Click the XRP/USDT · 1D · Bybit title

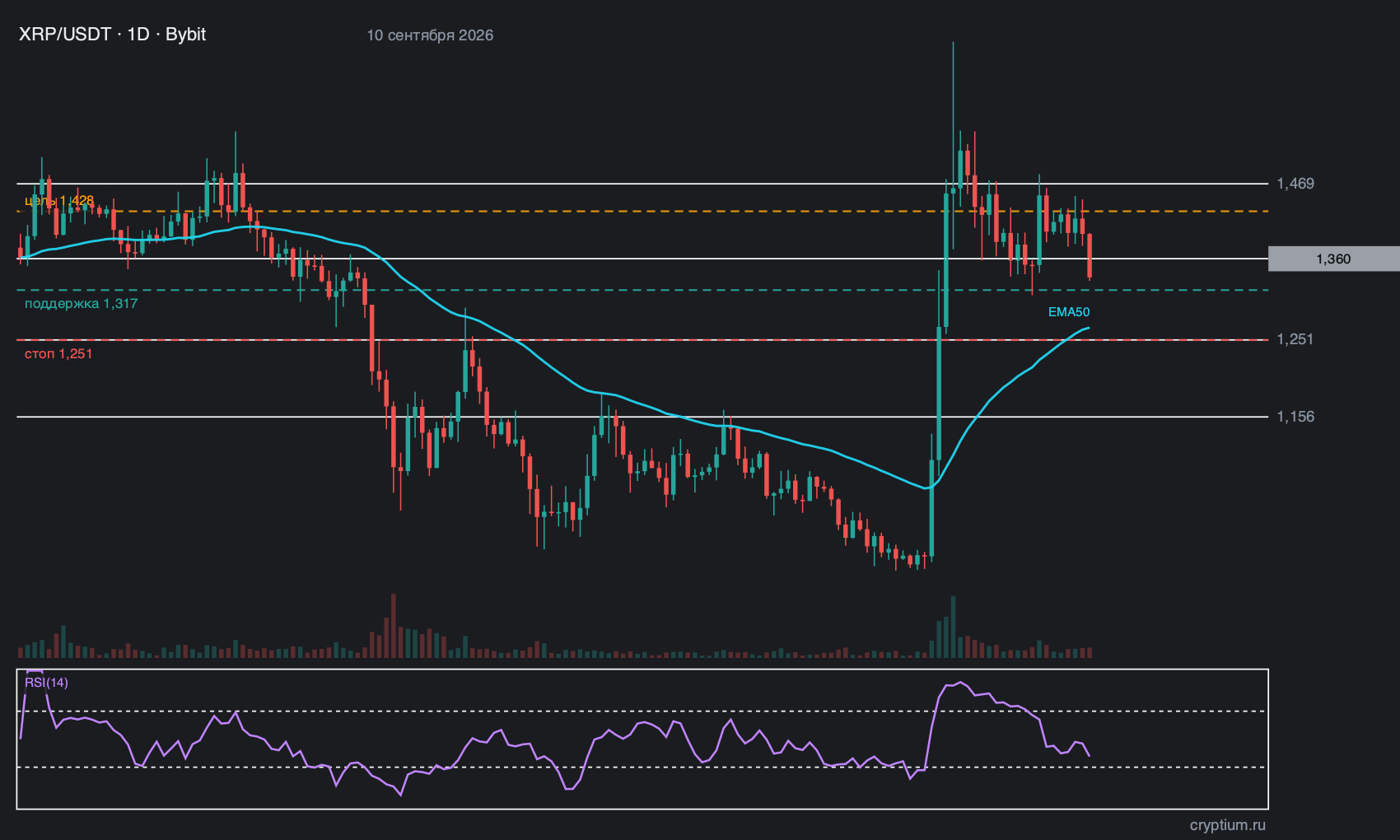pyautogui.click(x=112, y=35)
